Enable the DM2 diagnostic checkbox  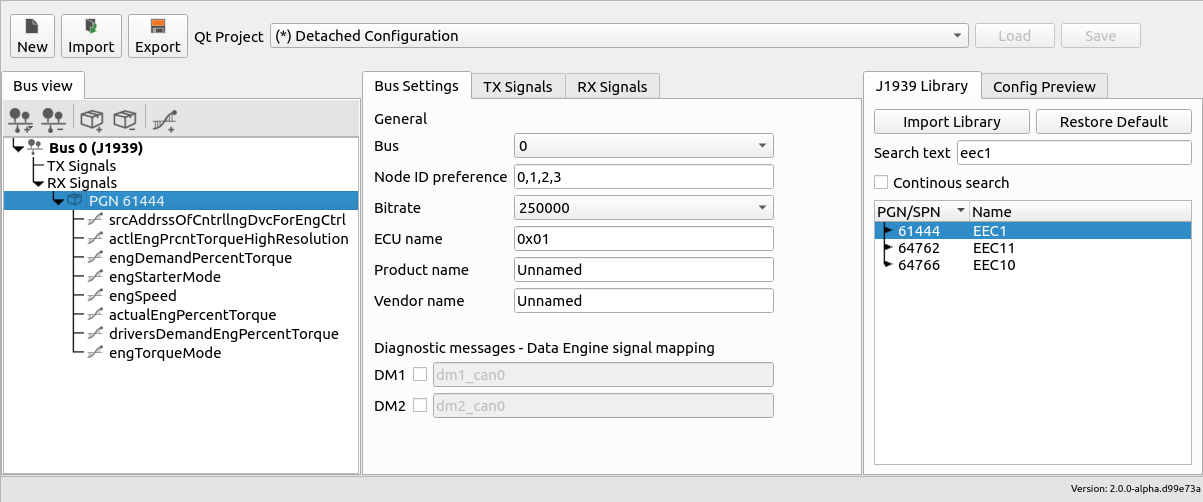(x=420, y=405)
